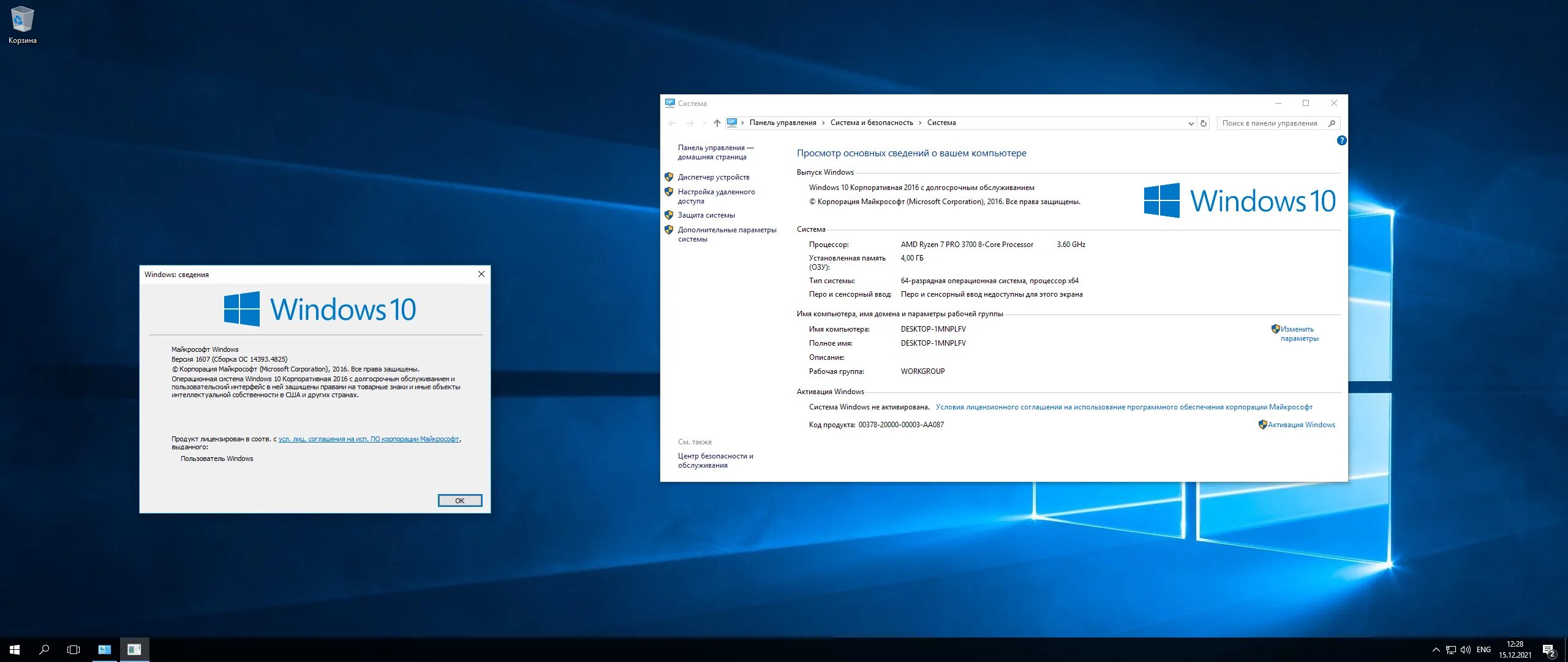
Task: Show hidden system tray icons chevron
Action: 1436,650
